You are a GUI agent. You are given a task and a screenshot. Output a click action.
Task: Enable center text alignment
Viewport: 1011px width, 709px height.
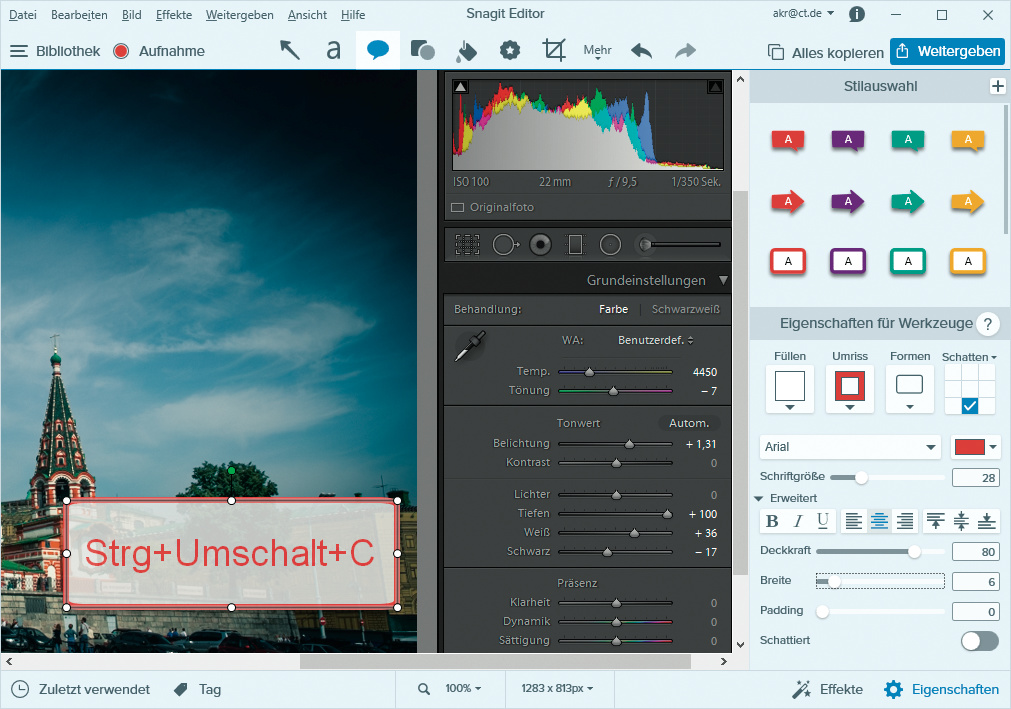[879, 521]
